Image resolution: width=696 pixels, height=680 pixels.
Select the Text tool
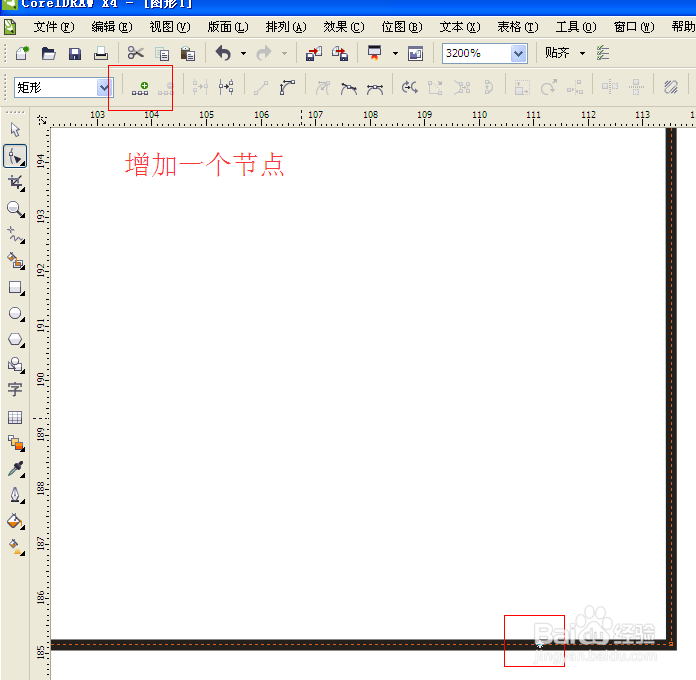coord(15,390)
